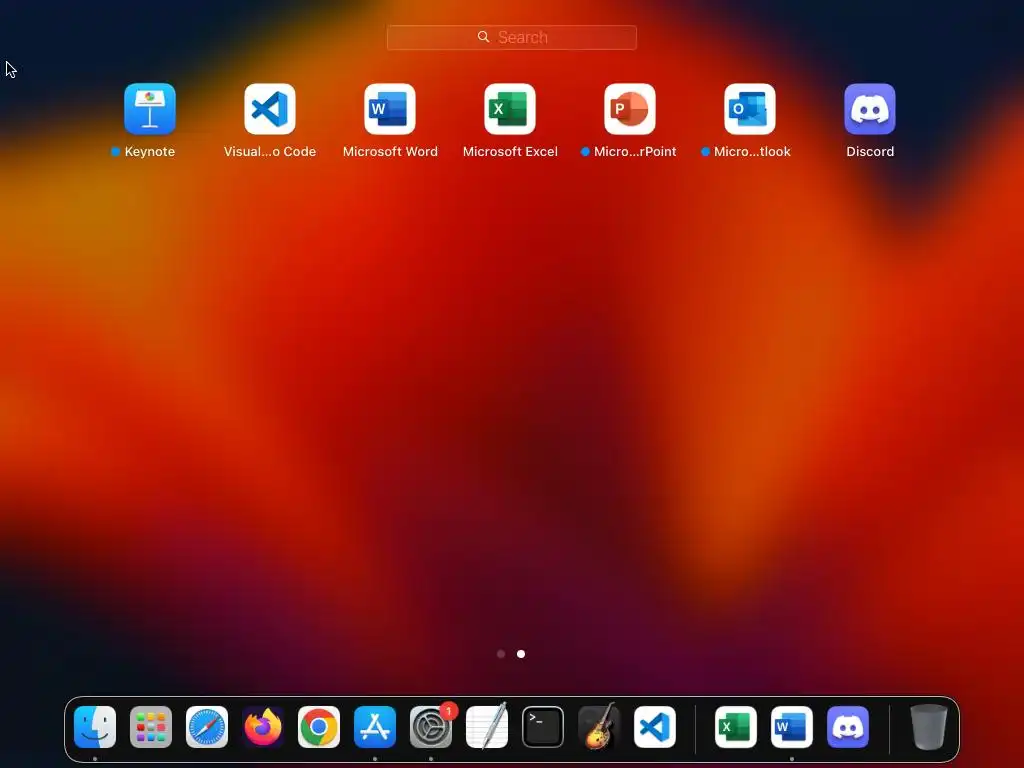Open GarageBand from the Dock
The image size is (1024, 768).
(599, 727)
